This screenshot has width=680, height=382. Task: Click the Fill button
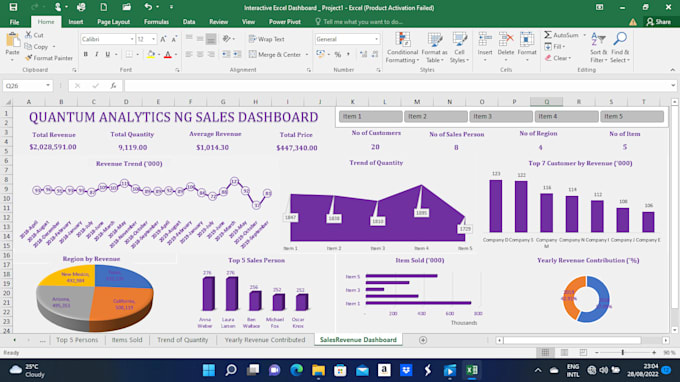555,46
